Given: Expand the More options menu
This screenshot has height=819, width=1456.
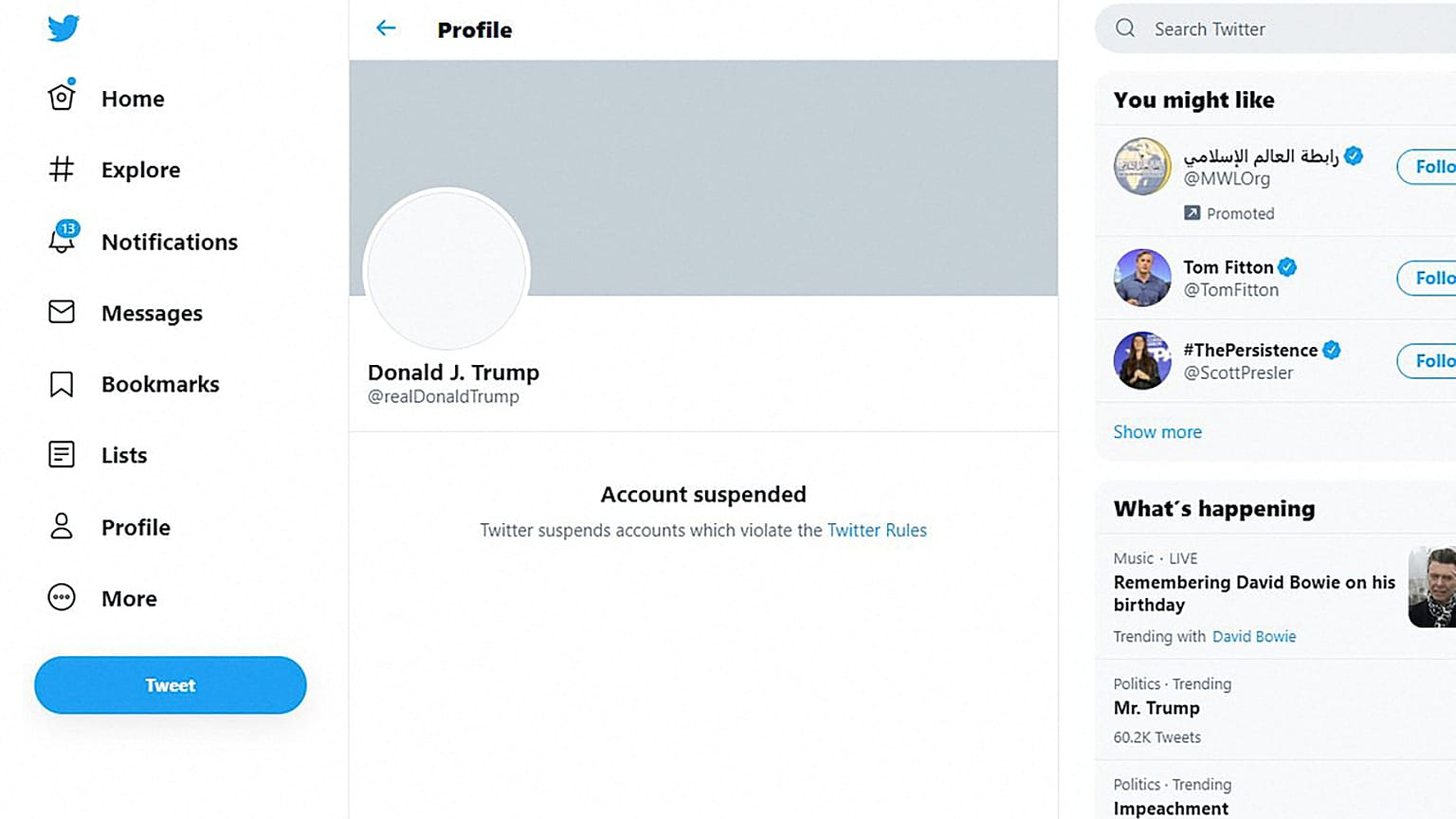Looking at the screenshot, I should [x=102, y=598].
